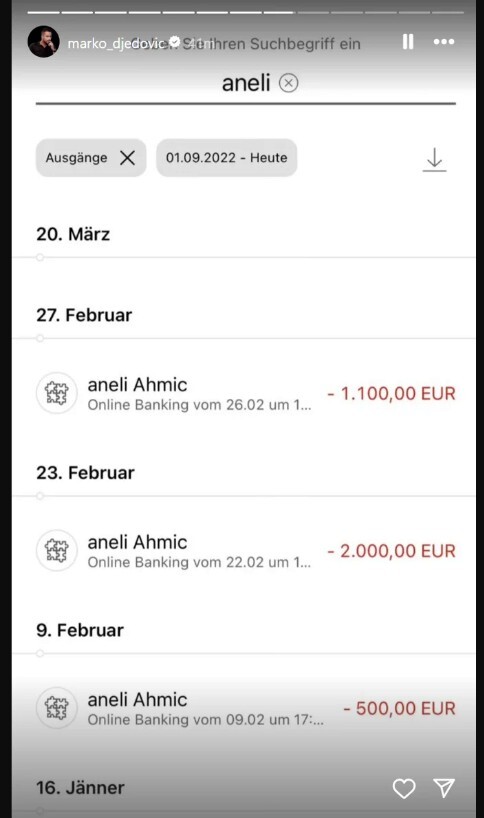The height and width of the screenshot is (818, 484).
Task: Click into the search field containing aneli
Action: coord(246,83)
